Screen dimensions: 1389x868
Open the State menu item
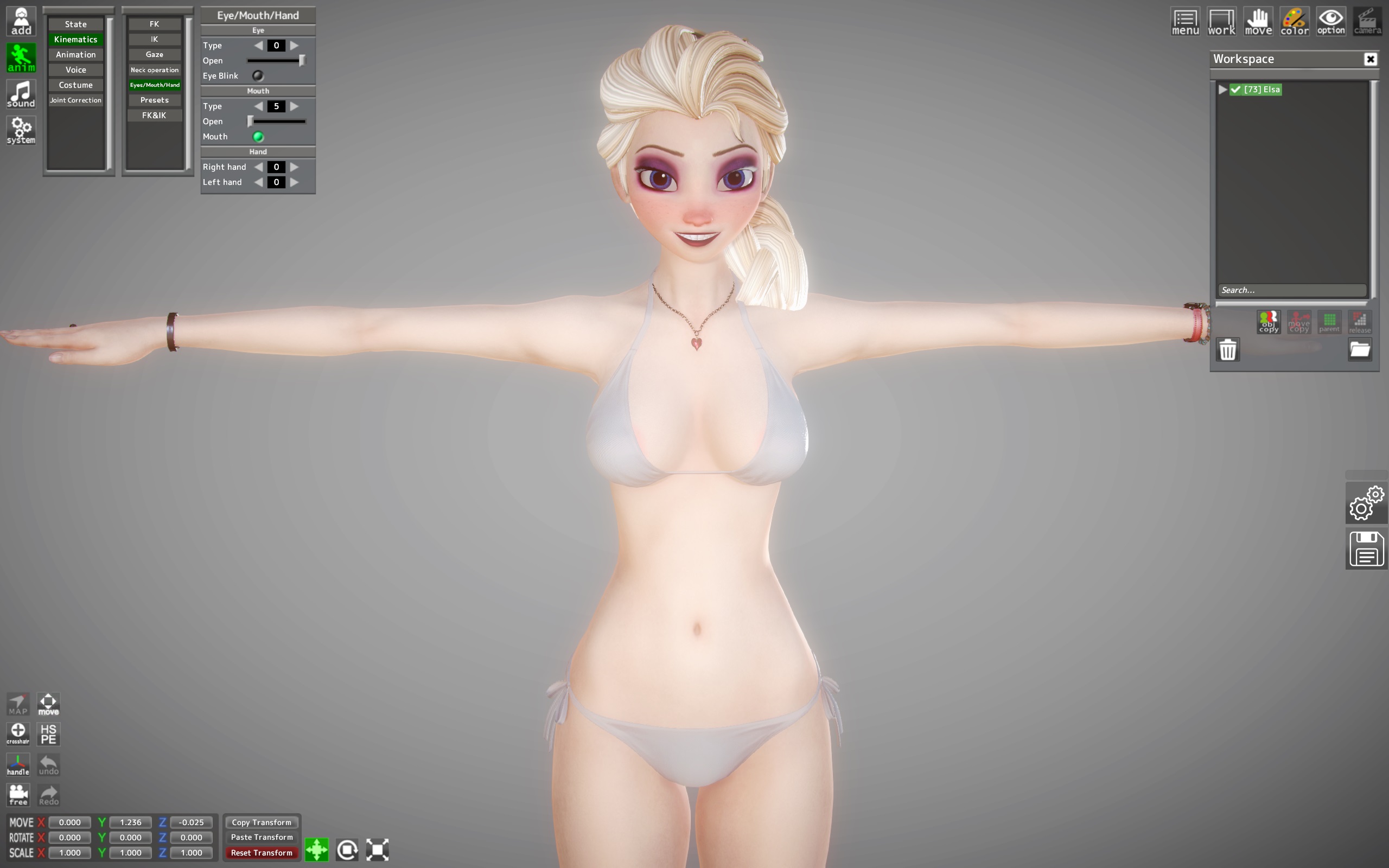[x=76, y=24]
